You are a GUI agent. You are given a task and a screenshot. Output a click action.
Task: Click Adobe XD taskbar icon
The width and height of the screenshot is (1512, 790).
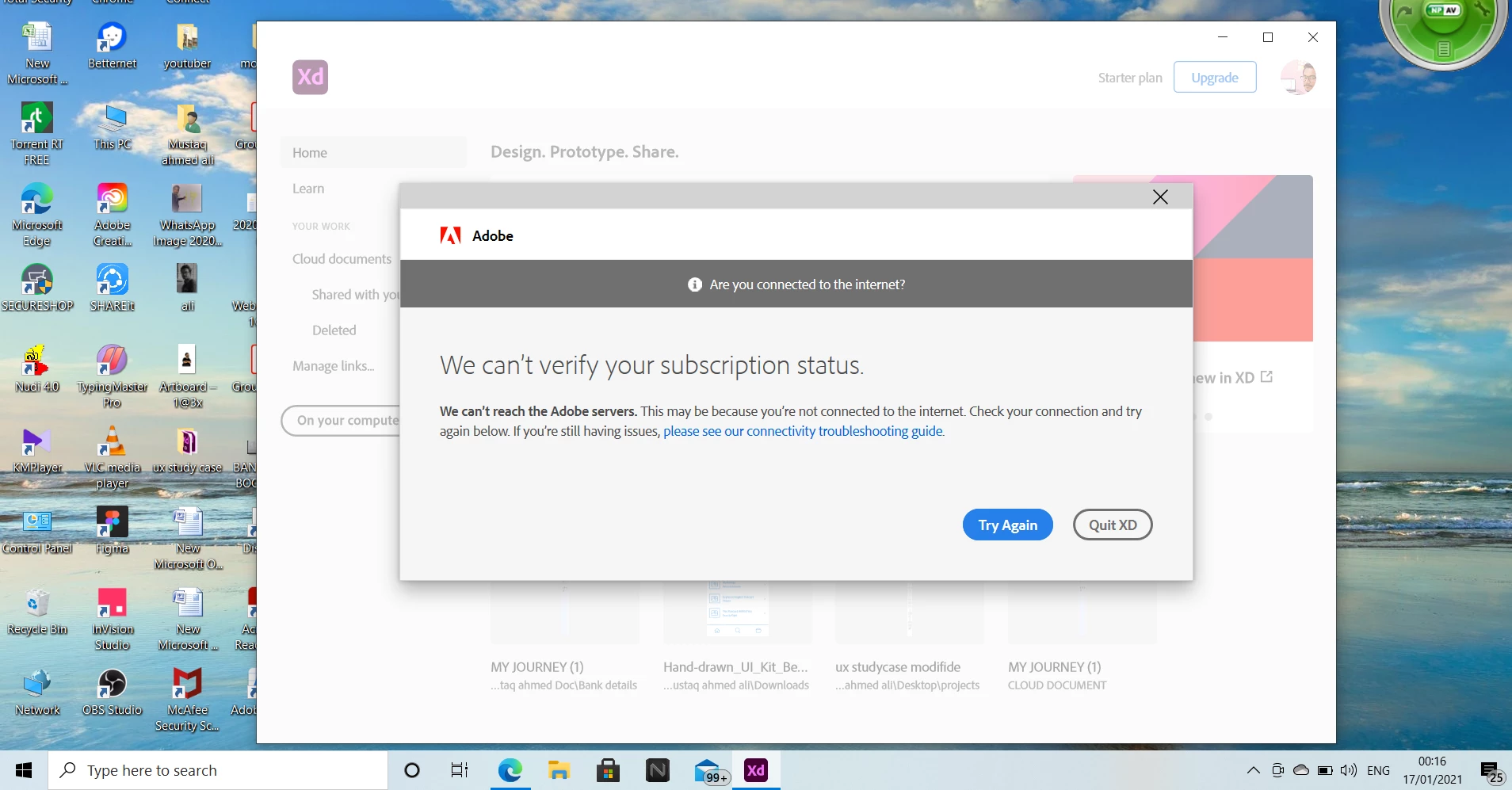click(756, 770)
